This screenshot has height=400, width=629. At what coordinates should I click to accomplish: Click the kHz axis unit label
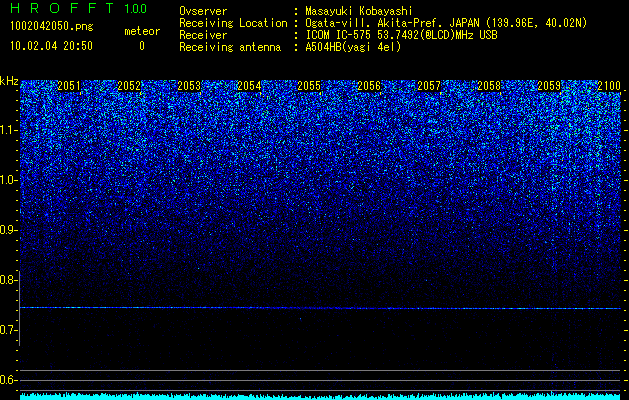tap(9, 81)
